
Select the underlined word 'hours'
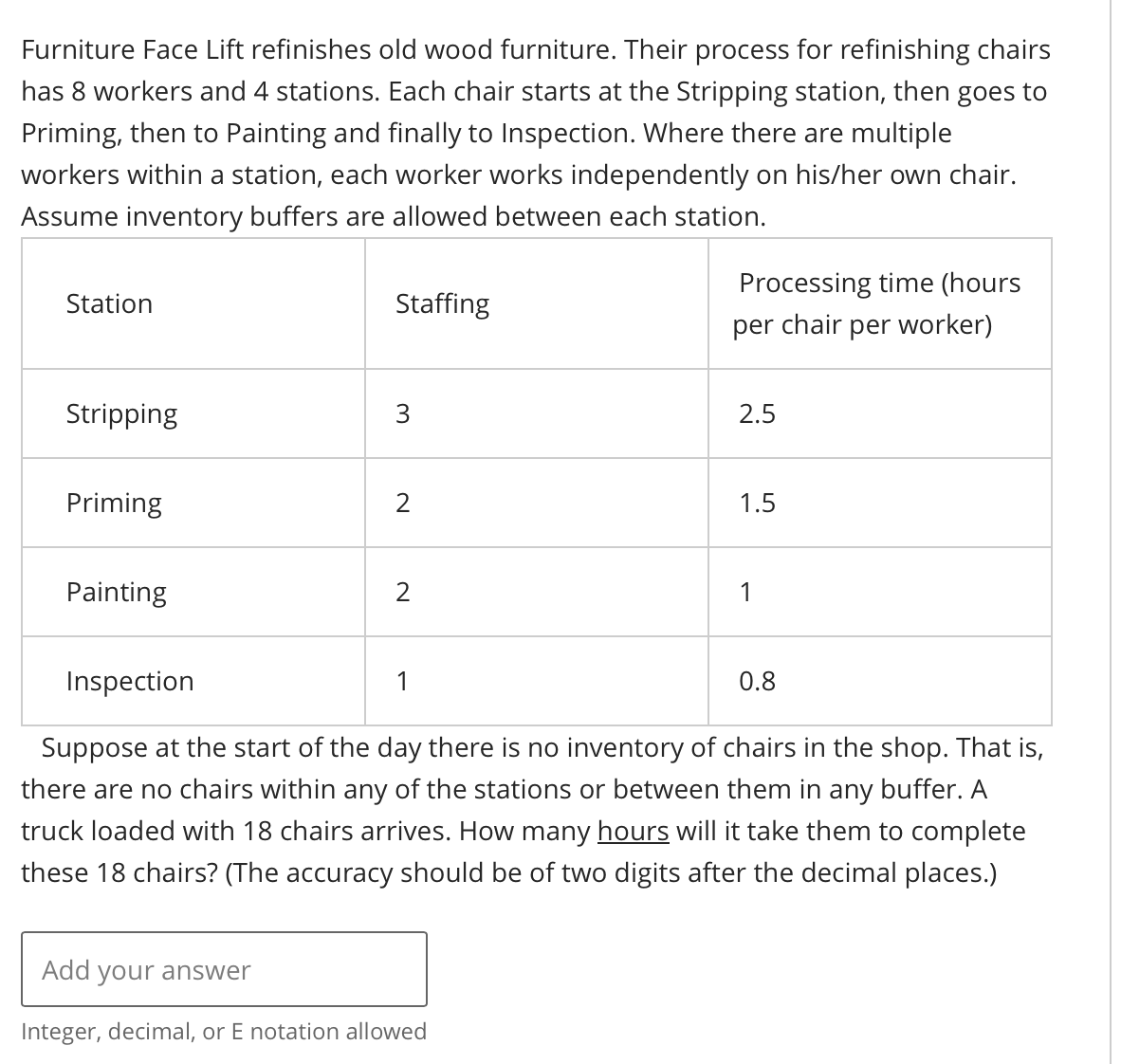(633, 831)
